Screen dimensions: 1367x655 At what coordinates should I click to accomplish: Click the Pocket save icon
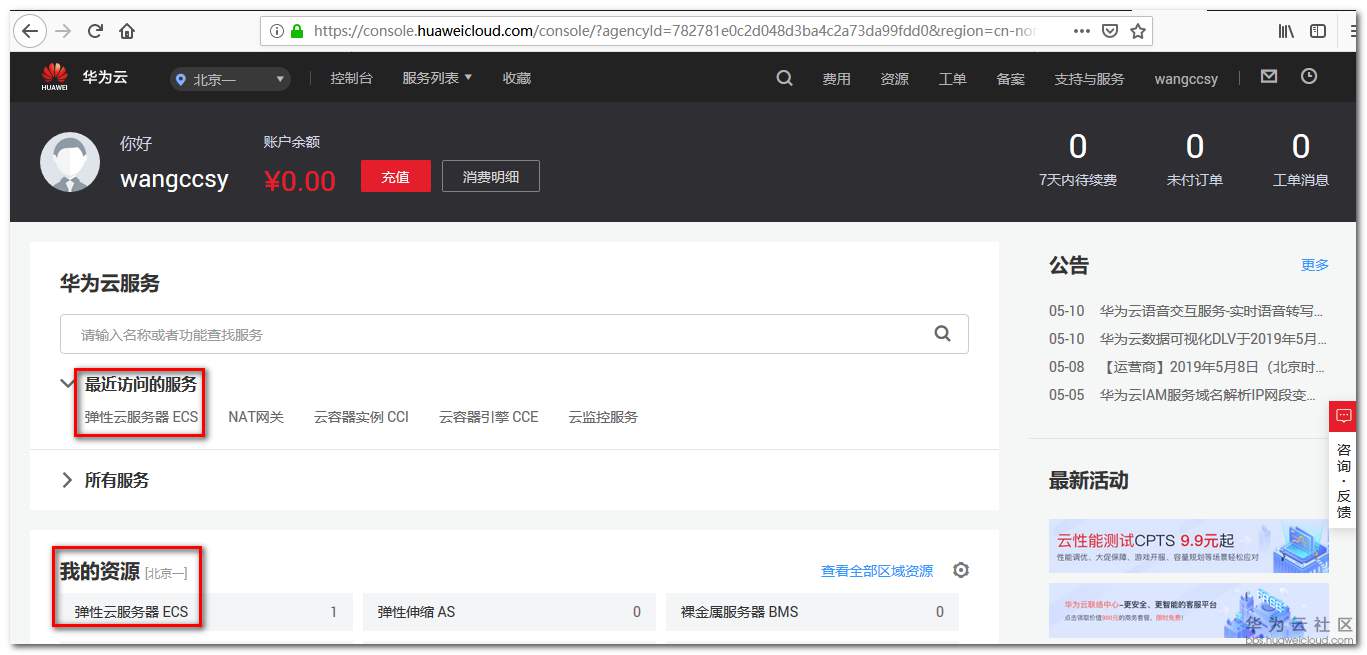click(x=1109, y=31)
